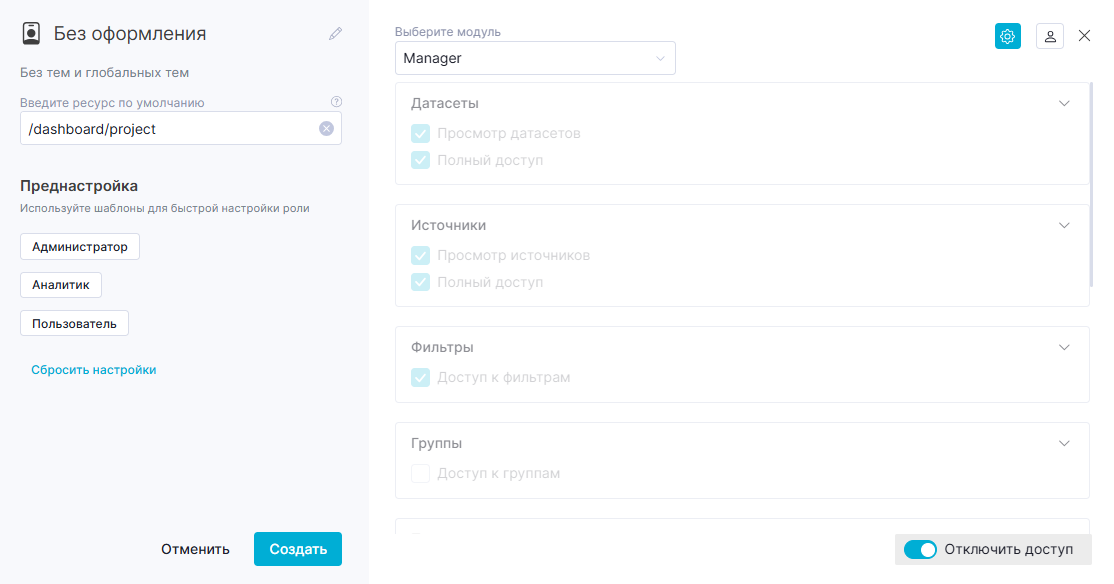Collapse the Датасеты section chevron
Viewport: 1114px width, 584px height.
[x=1064, y=103]
